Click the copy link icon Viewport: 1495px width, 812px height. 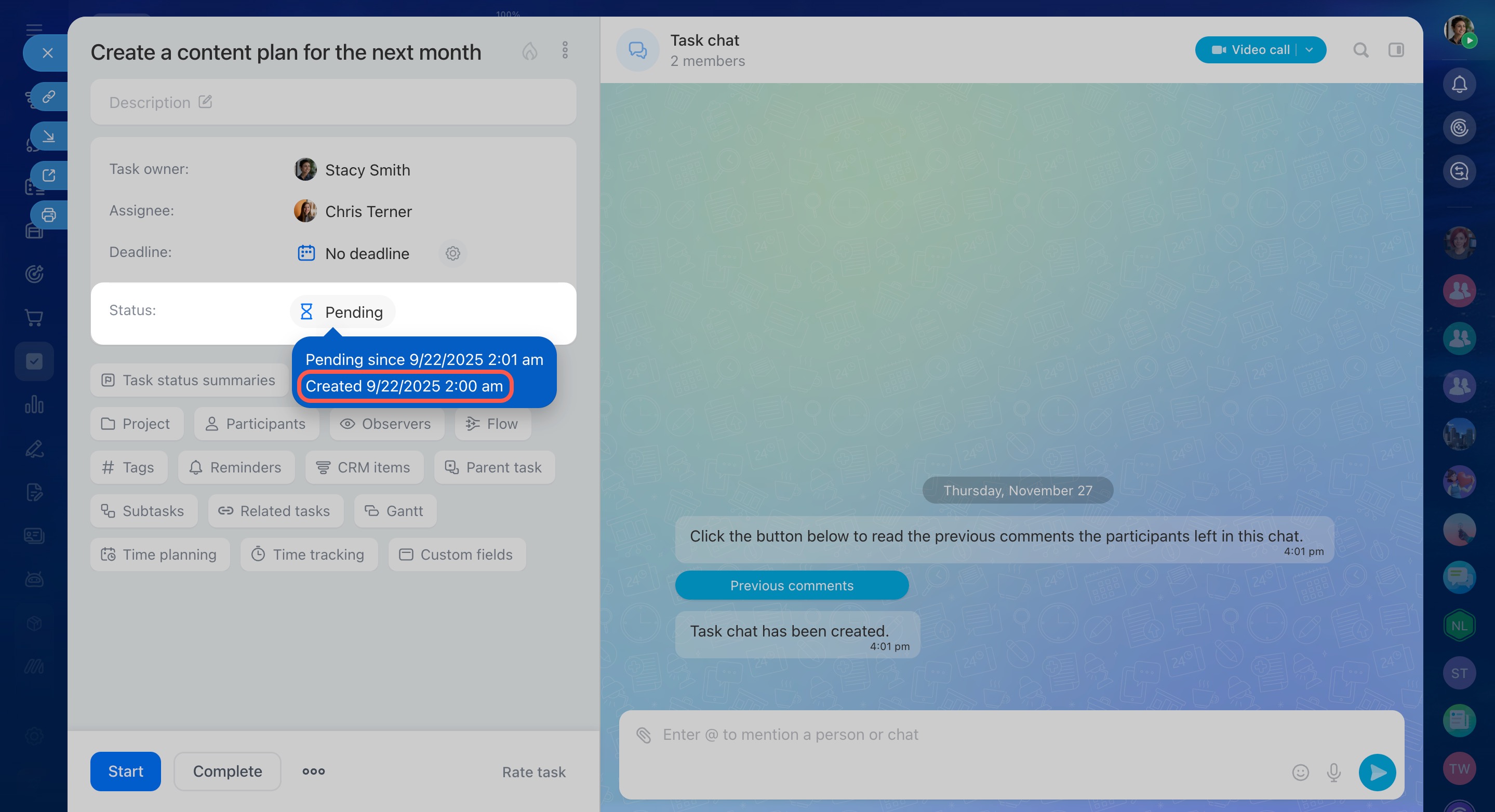tap(49, 96)
